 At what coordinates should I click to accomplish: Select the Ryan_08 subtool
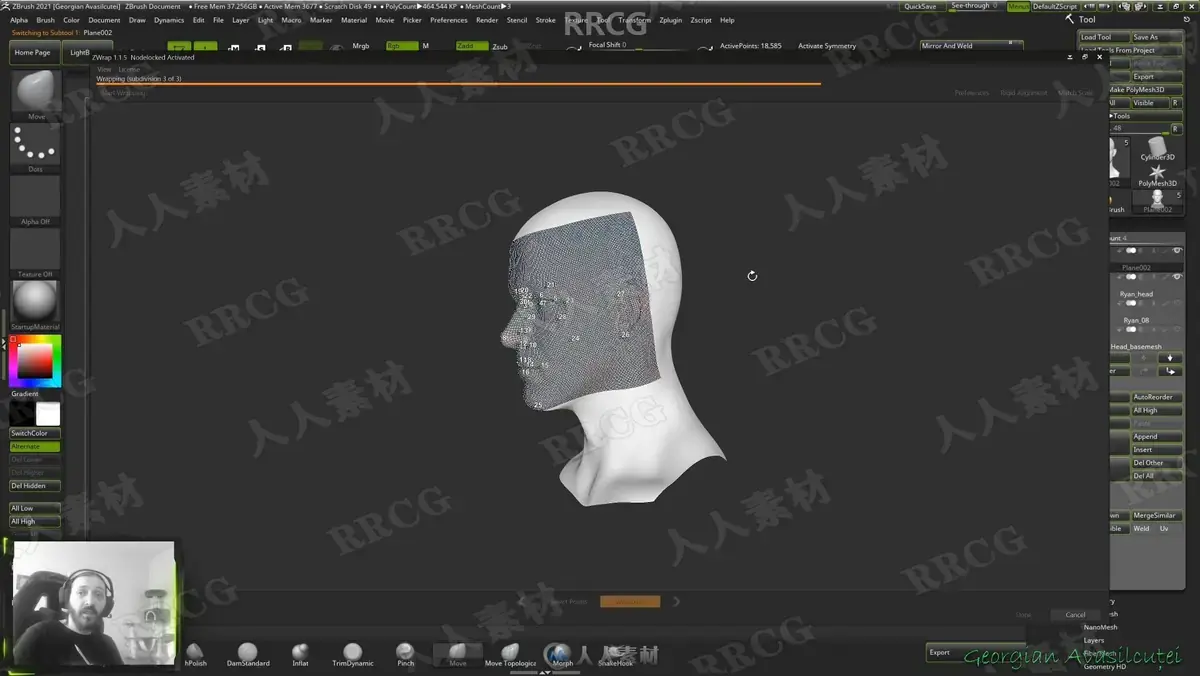tap(1134, 320)
